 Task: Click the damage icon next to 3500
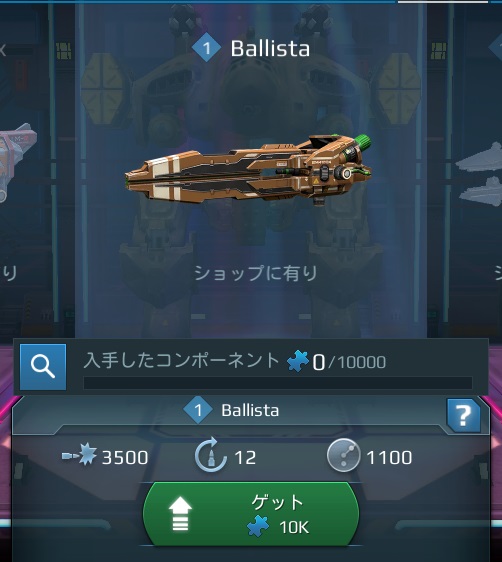coord(79,454)
